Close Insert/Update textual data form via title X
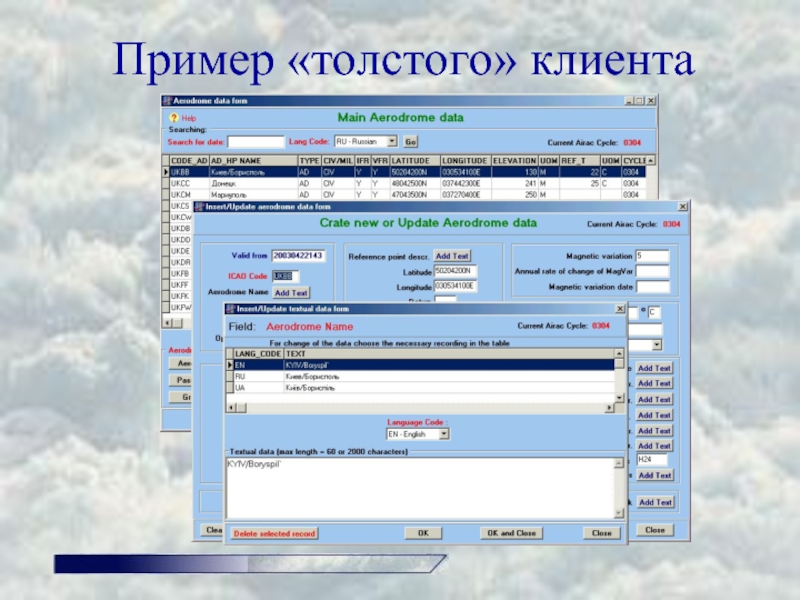The width and height of the screenshot is (800, 600). (620, 309)
